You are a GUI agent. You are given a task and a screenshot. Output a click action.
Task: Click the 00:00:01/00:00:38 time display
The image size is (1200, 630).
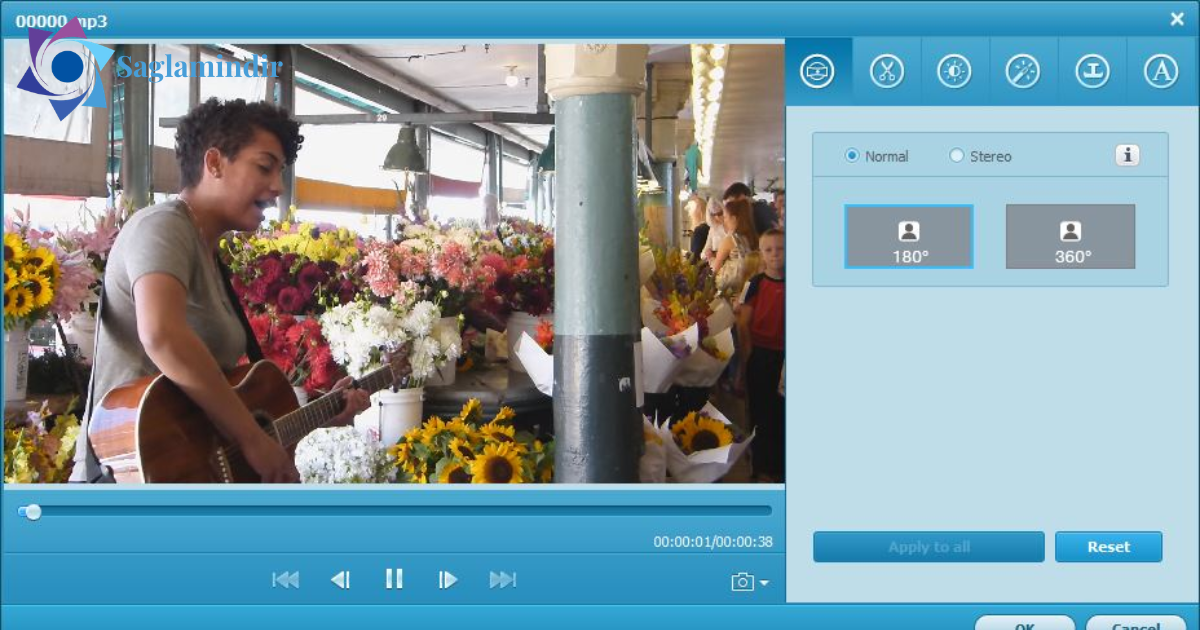point(713,542)
